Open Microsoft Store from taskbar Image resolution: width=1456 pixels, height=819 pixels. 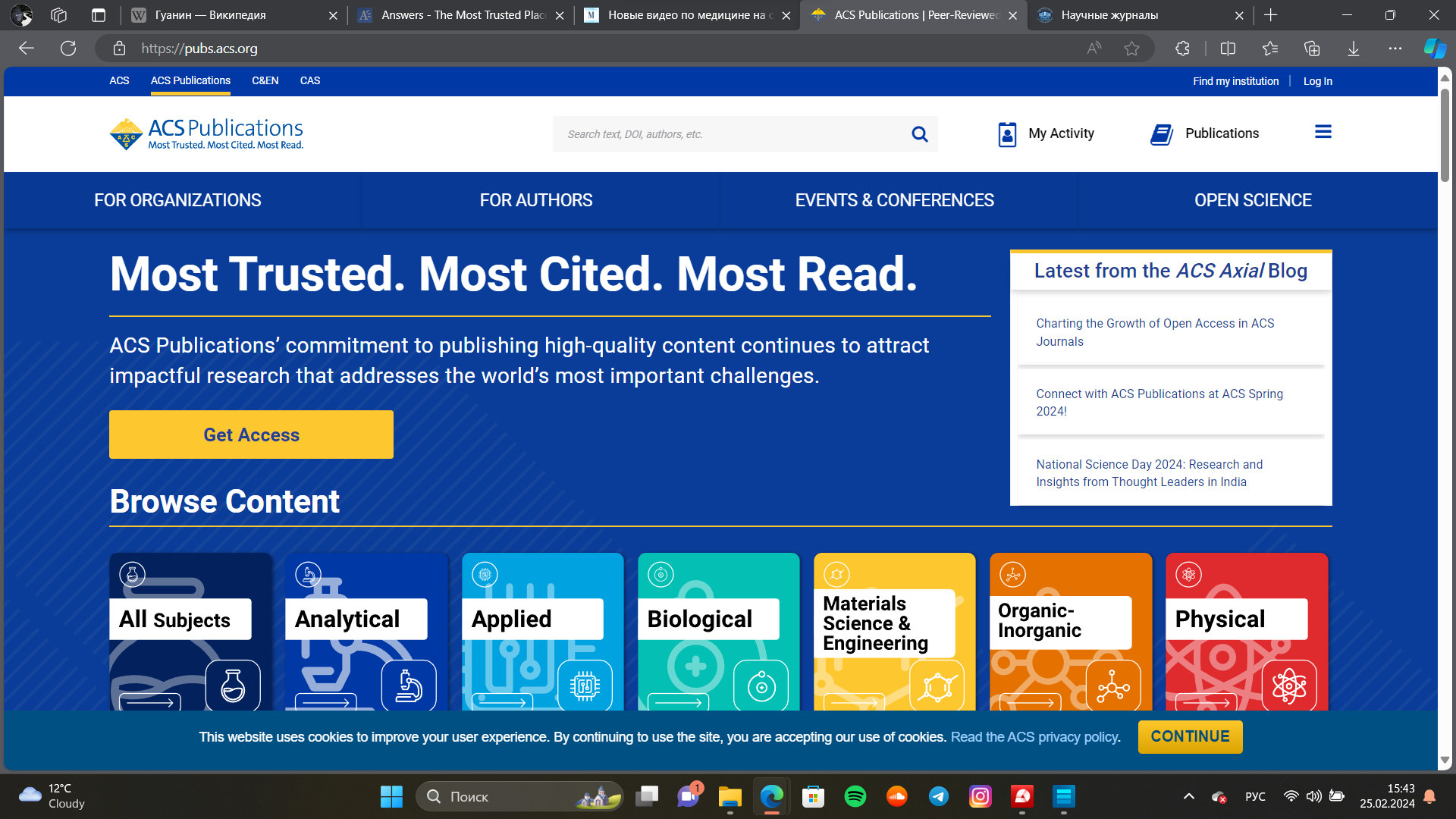[x=814, y=796]
